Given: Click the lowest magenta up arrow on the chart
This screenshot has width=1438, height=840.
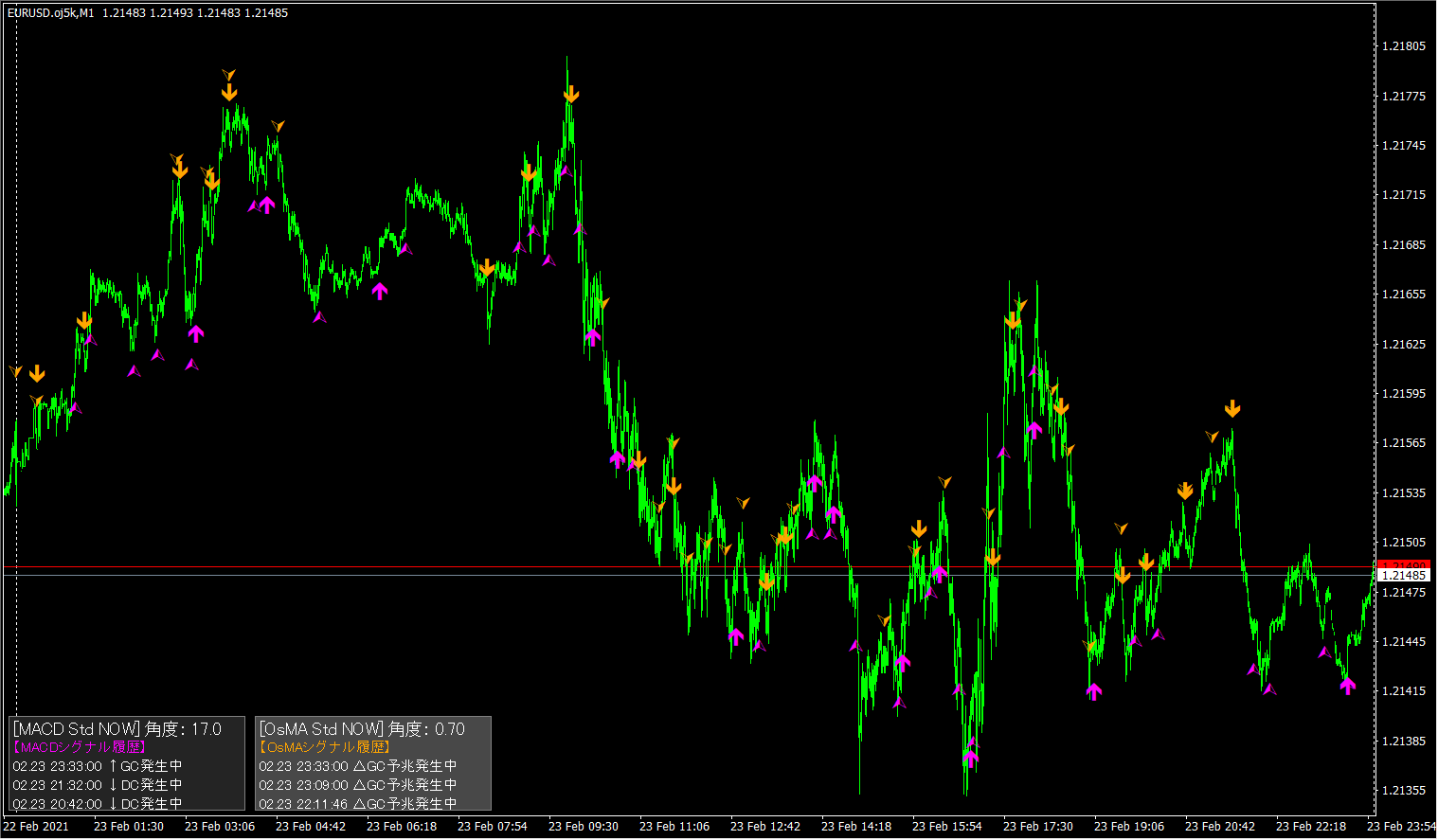Looking at the screenshot, I should click(x=970, y=758).
